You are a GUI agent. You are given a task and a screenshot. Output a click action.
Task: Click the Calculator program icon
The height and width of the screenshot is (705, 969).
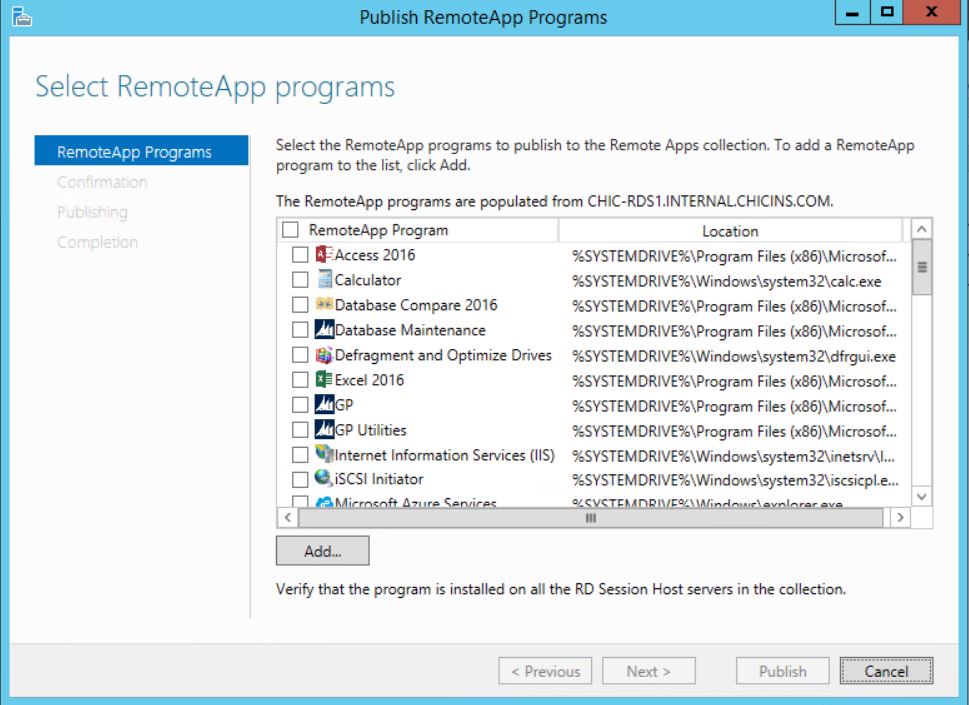[x=324, y=279]
